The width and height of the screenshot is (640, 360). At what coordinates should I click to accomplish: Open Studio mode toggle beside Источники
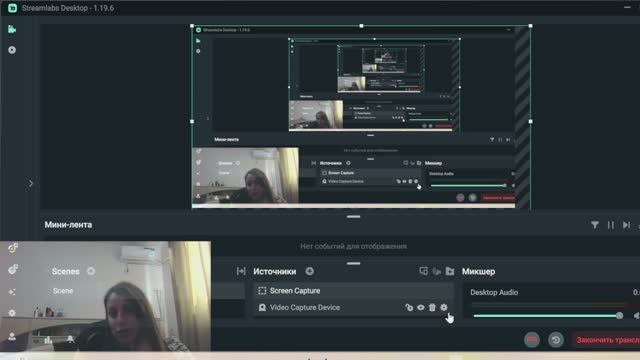pyautogui.click(x=241, y=271)
